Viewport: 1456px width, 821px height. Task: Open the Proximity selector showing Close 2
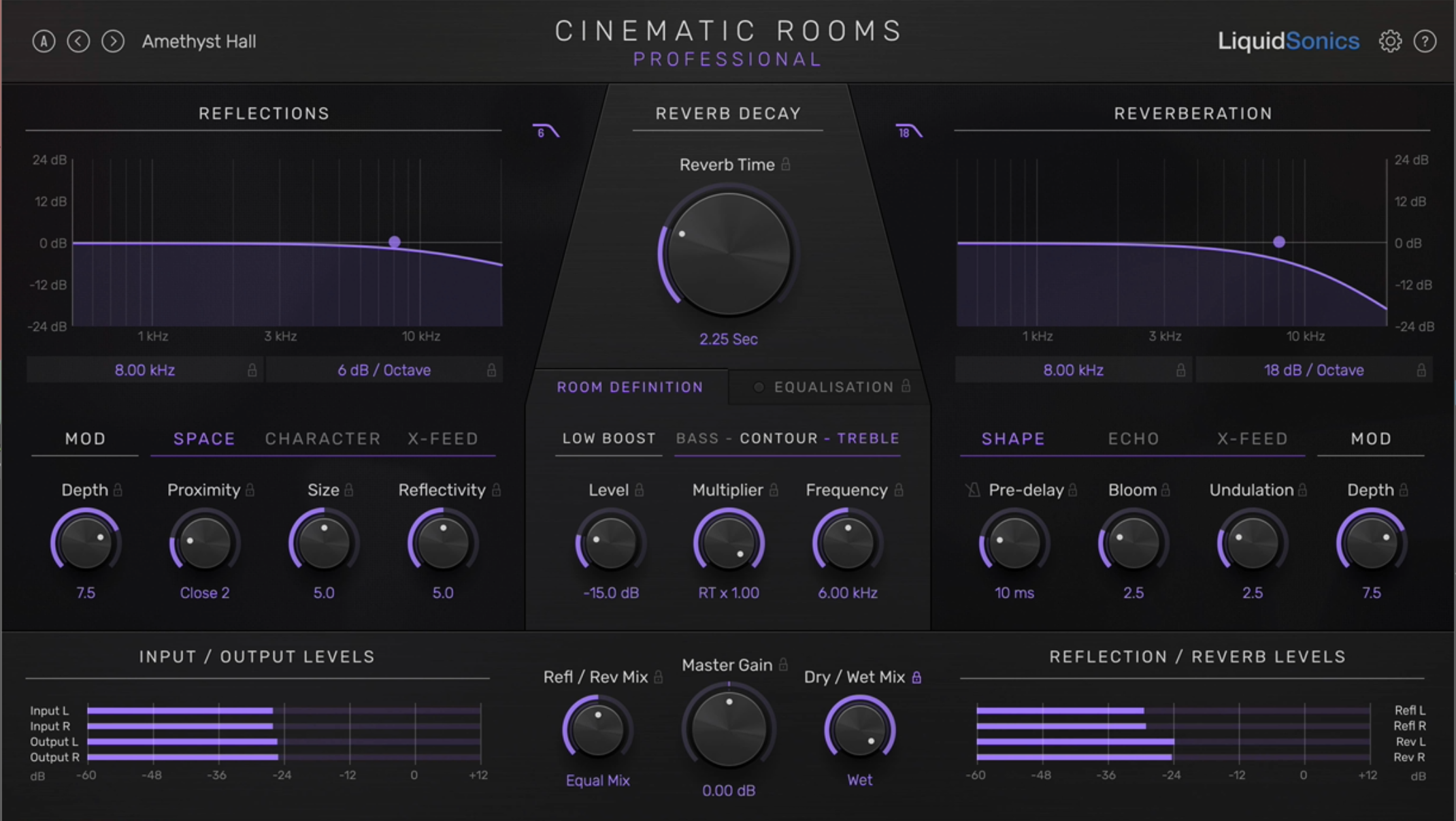(x=203, y=592)
